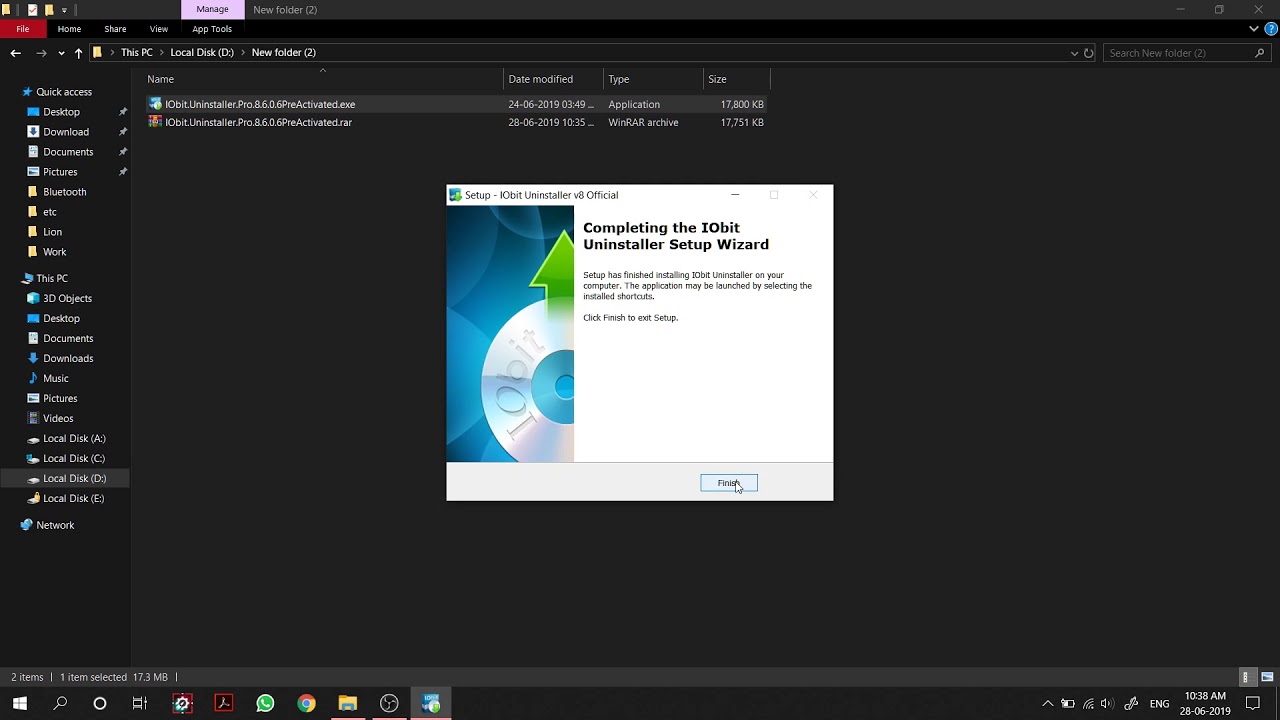Viewport: 1280px width, 720px height.
Task: Open the View ribbon tab
Action: point(158,29)
